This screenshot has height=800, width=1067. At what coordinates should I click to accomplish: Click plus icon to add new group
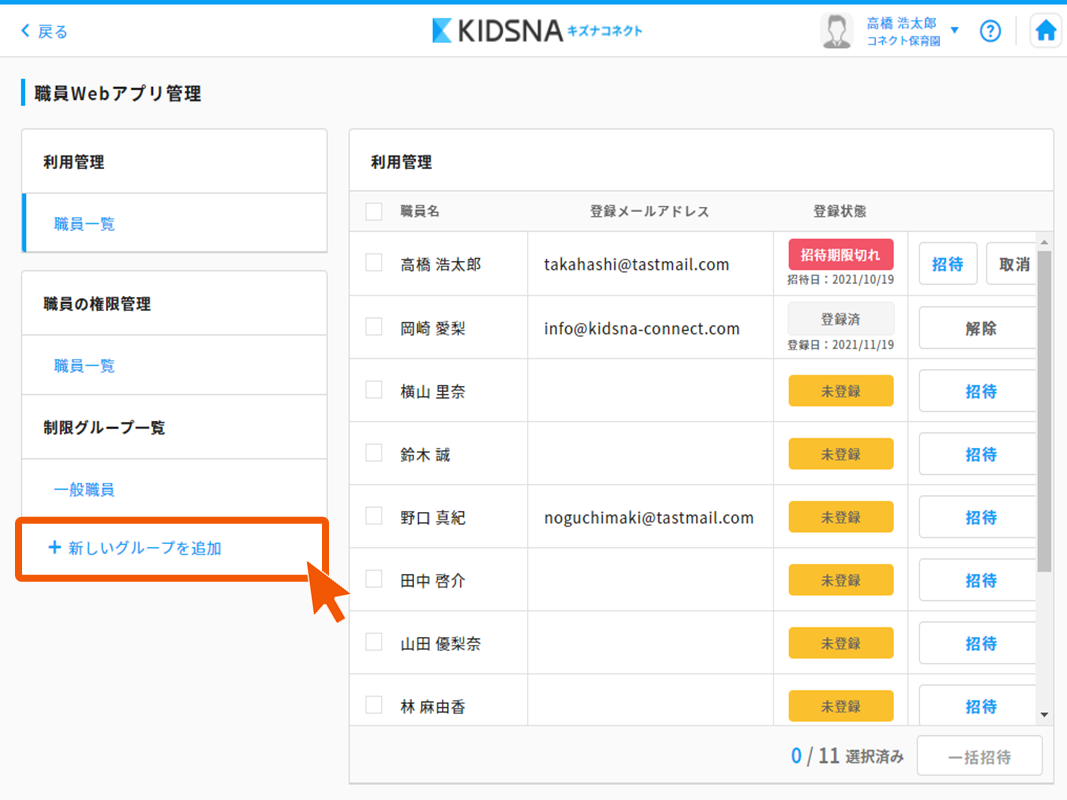click(x=55, y=548)
